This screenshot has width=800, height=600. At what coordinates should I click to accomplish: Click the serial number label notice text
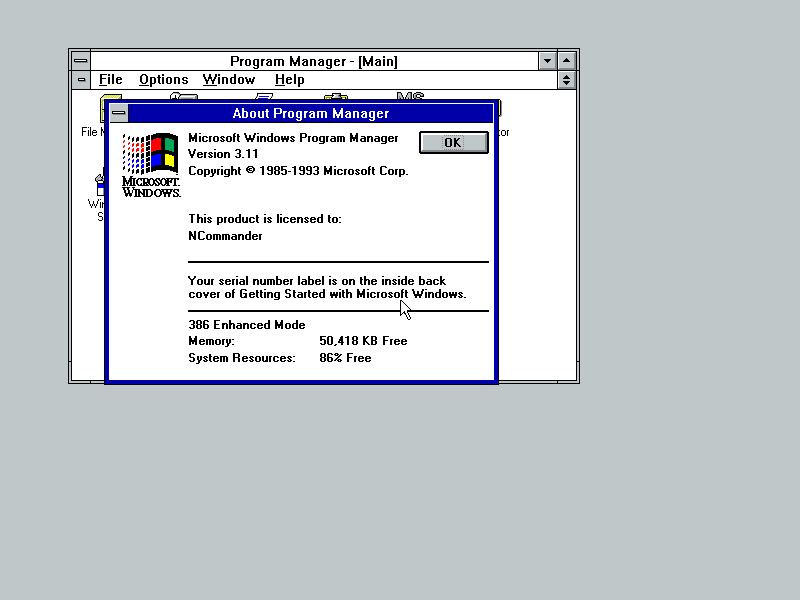click(x=327, y=287)
